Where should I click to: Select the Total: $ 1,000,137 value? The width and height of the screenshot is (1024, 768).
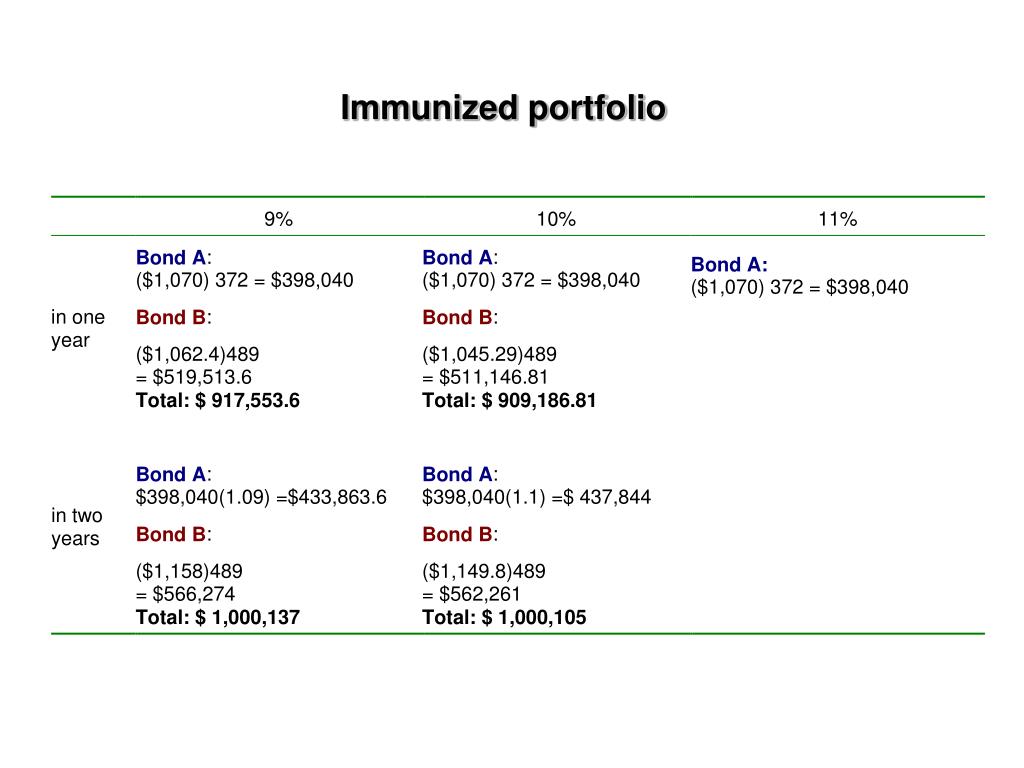pos(218,618)
